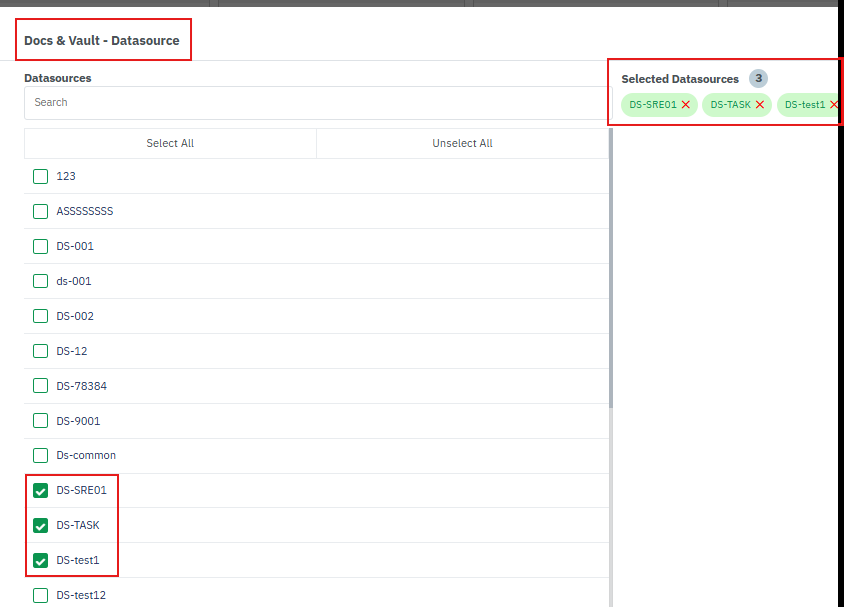
Task: Click the selected count badge showing 3
Action: 758,79
